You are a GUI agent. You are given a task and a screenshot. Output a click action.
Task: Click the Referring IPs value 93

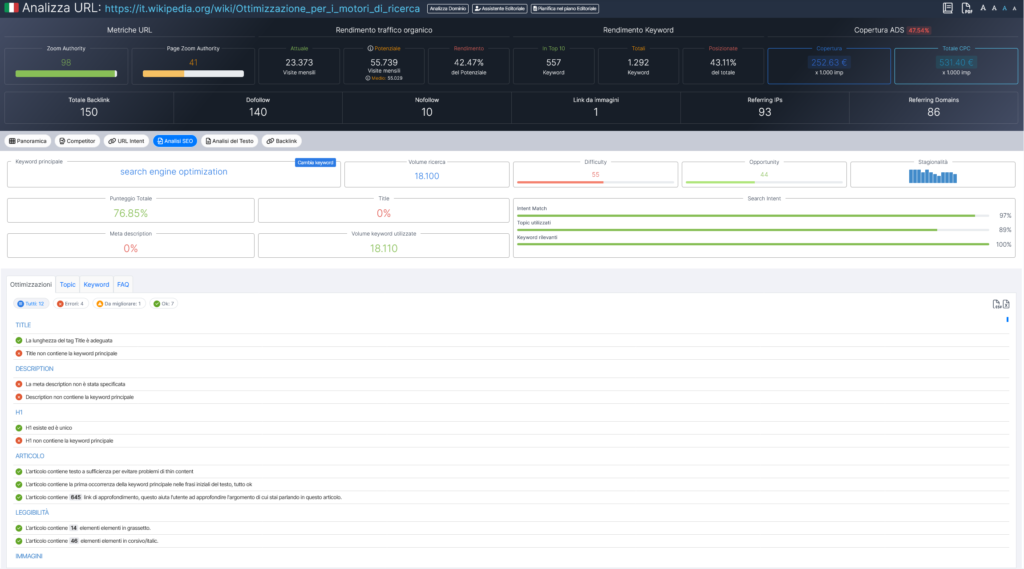coord(765,112)
